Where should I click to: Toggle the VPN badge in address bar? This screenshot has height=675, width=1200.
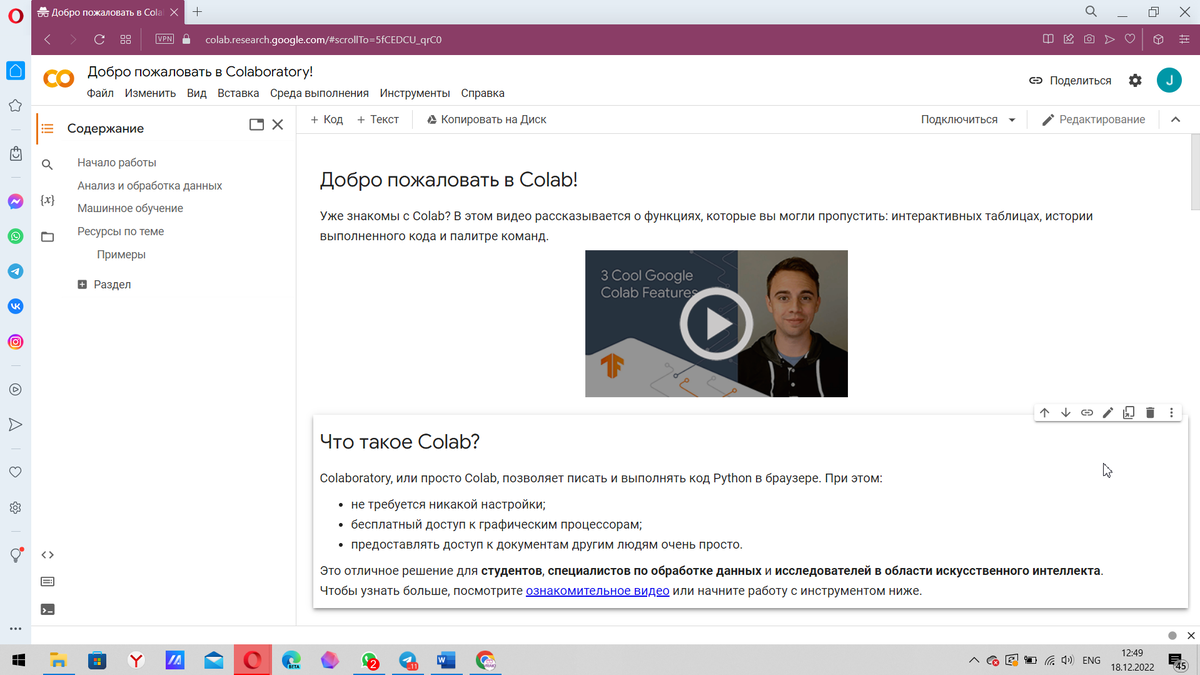pos(164,40)
